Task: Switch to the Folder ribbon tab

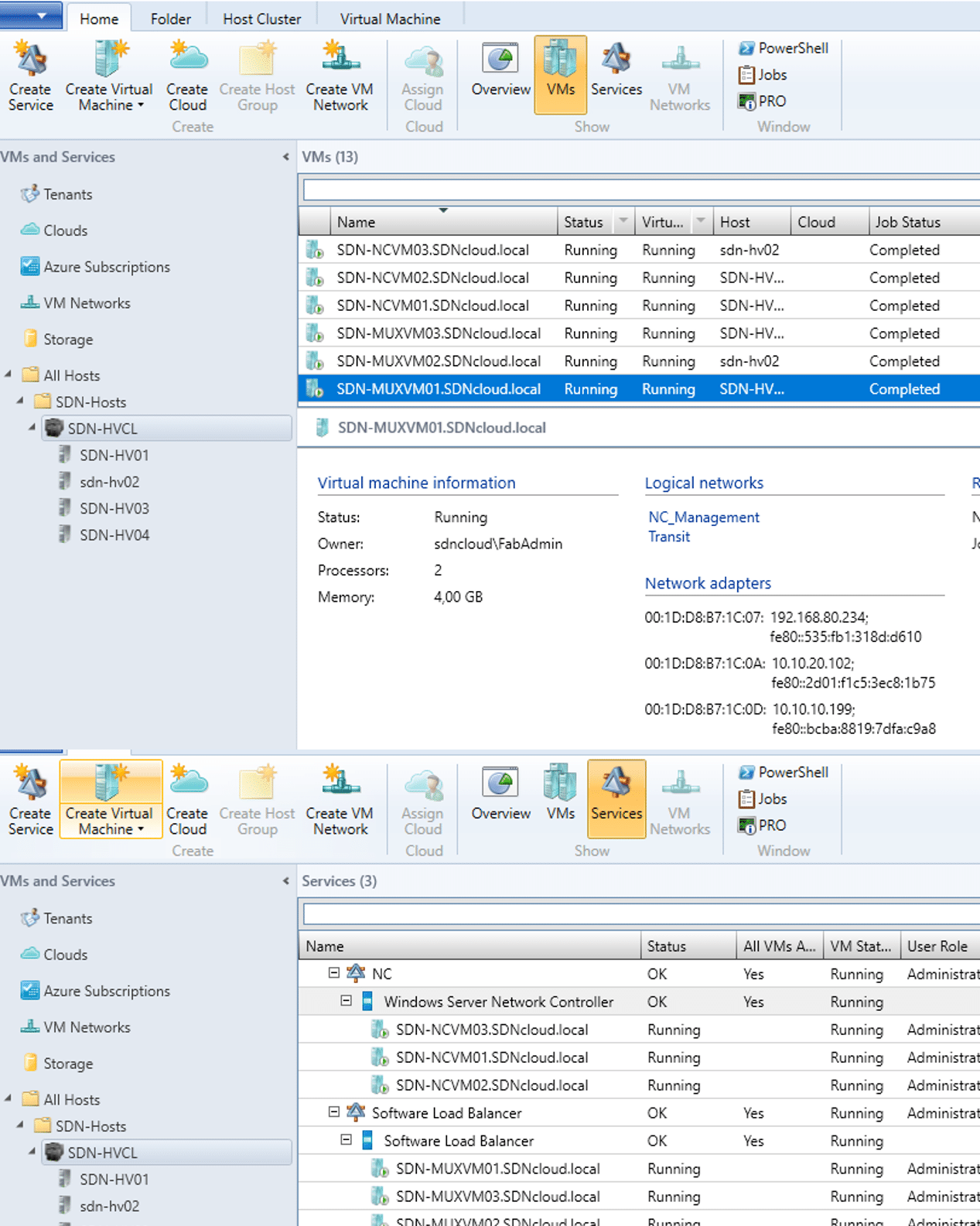Action: (x=170, y=18)
